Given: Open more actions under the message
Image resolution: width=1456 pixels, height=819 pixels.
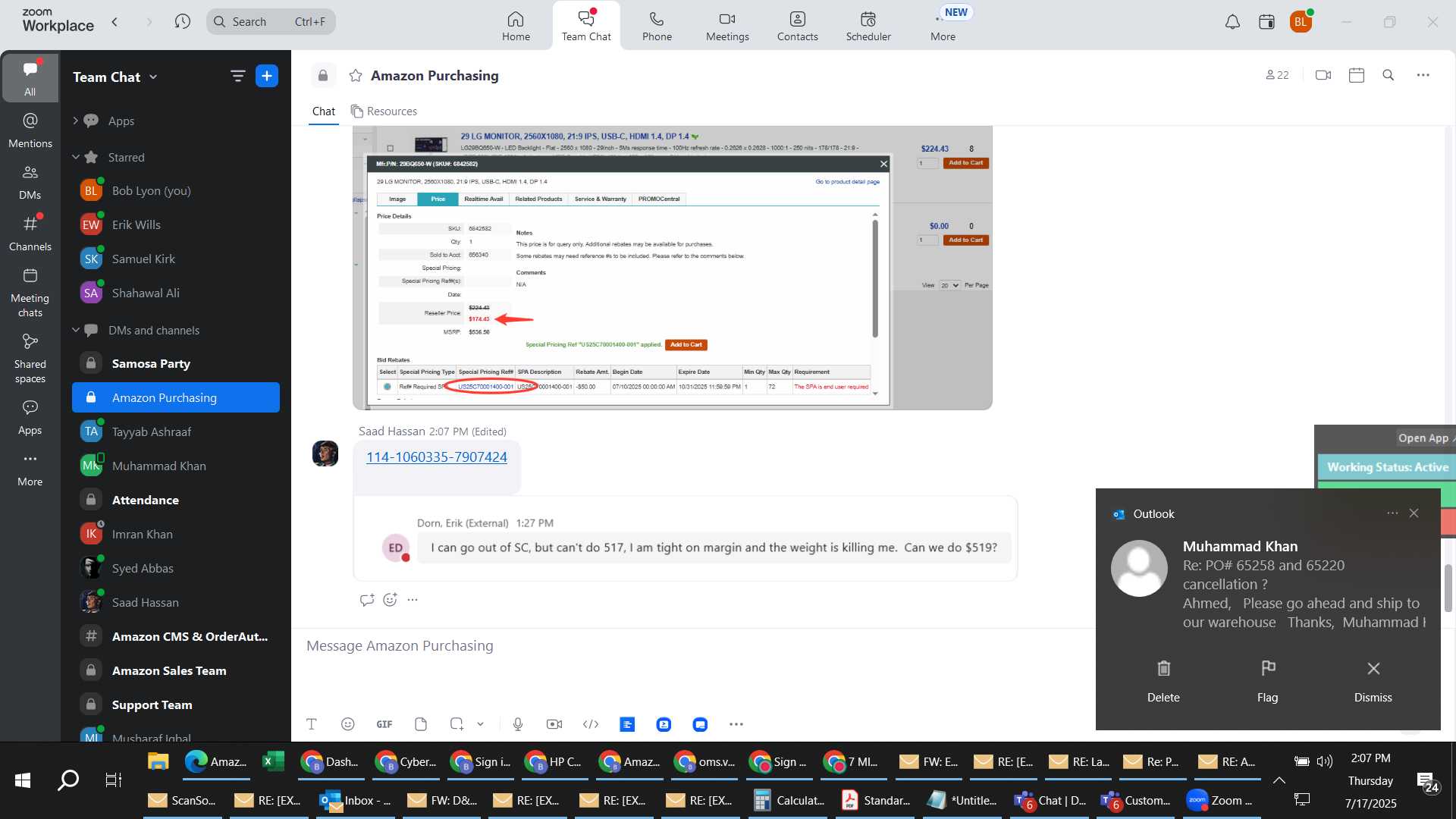Looking at the screenshot, I should (413, 600).
